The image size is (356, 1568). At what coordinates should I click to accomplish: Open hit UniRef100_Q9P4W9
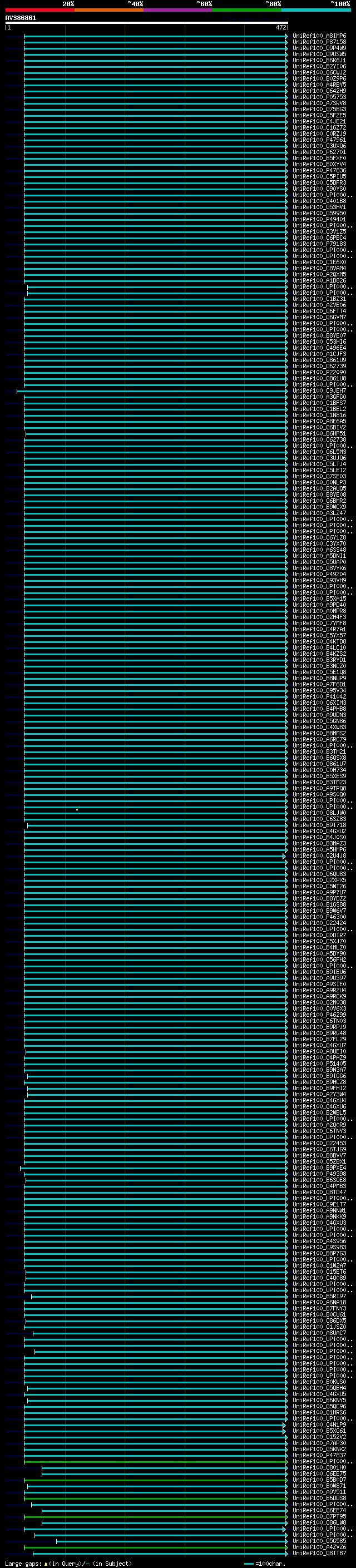pos(319,48)
